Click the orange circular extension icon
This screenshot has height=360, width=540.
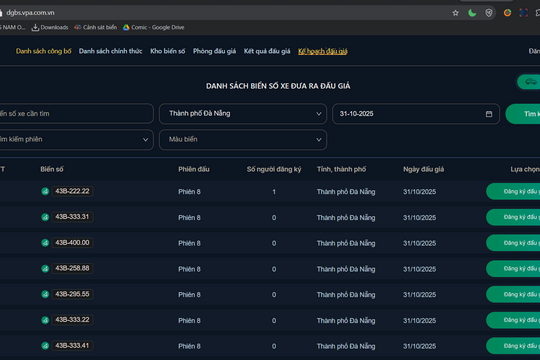[x=507, y=13]
